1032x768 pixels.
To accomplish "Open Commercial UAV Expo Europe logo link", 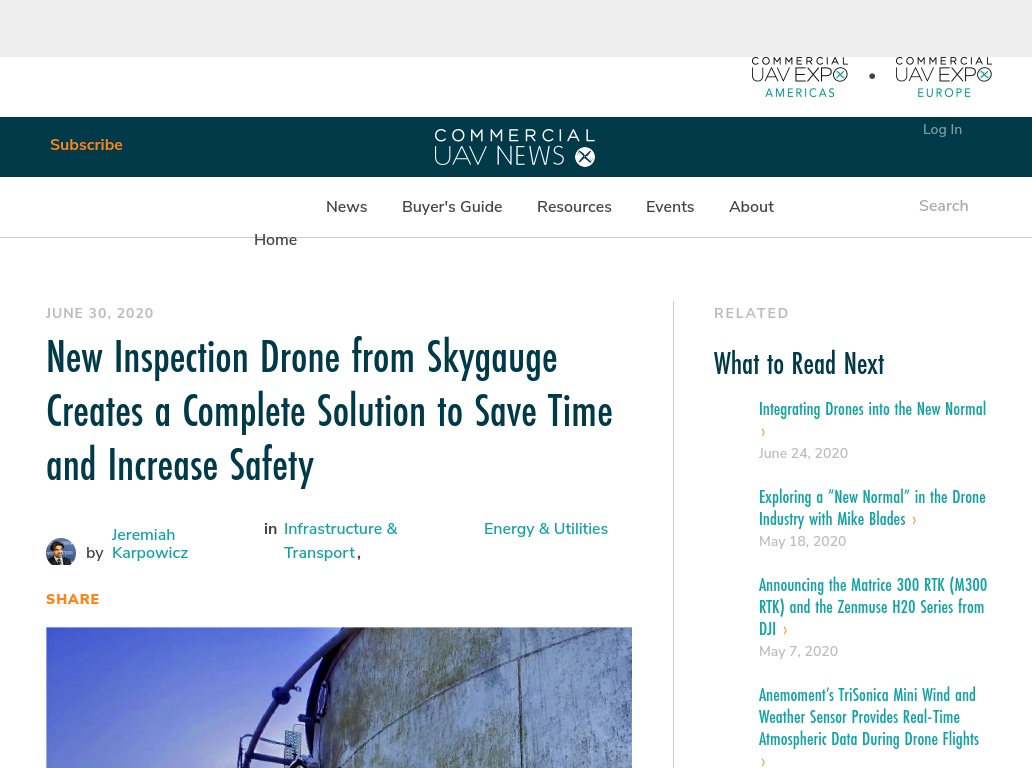I will [944, 78].
